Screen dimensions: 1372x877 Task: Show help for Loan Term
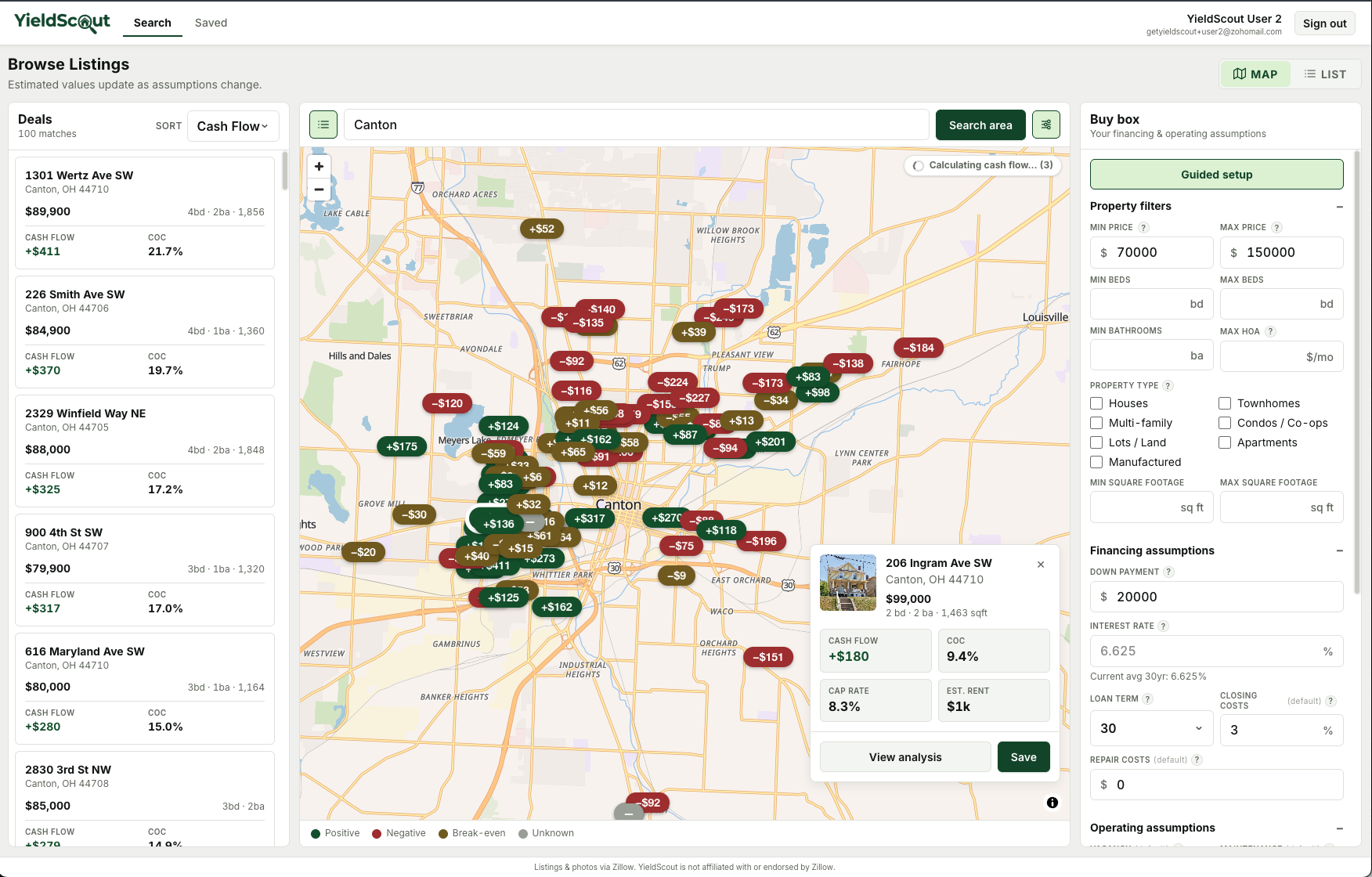coord(1147,698)
